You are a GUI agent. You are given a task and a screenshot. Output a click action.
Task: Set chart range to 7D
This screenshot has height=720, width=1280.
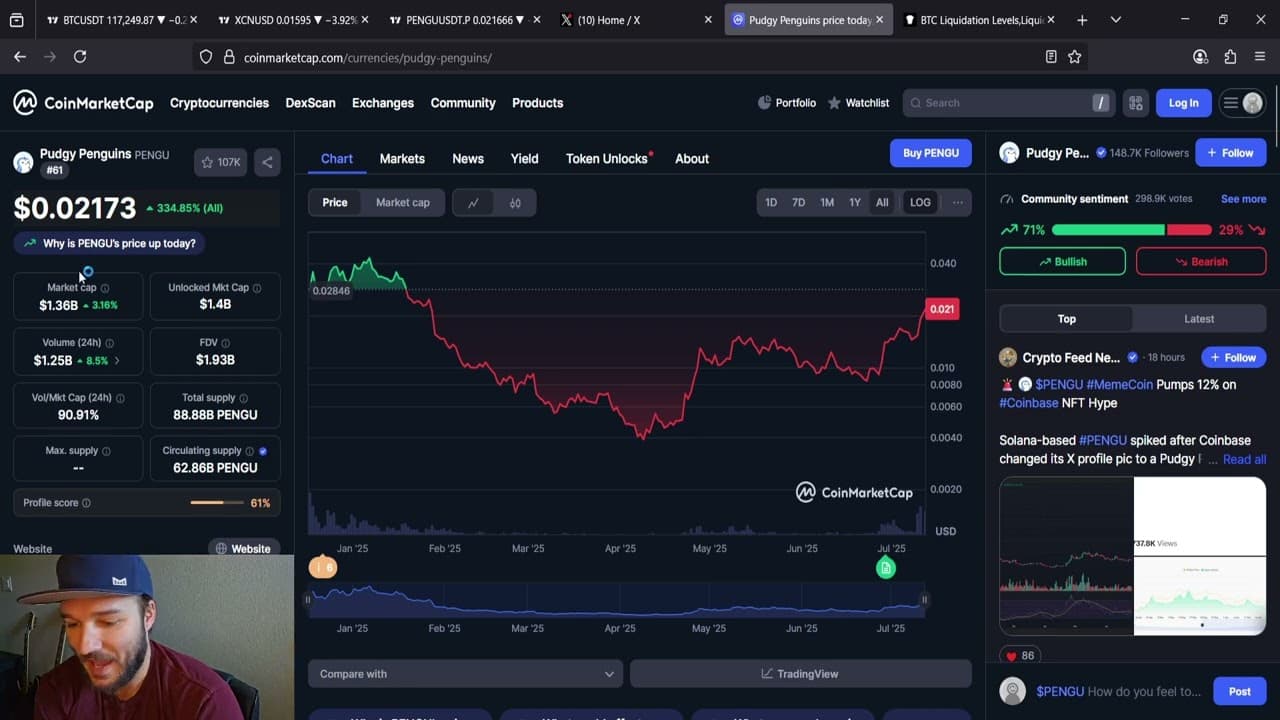tap(799, 202)
